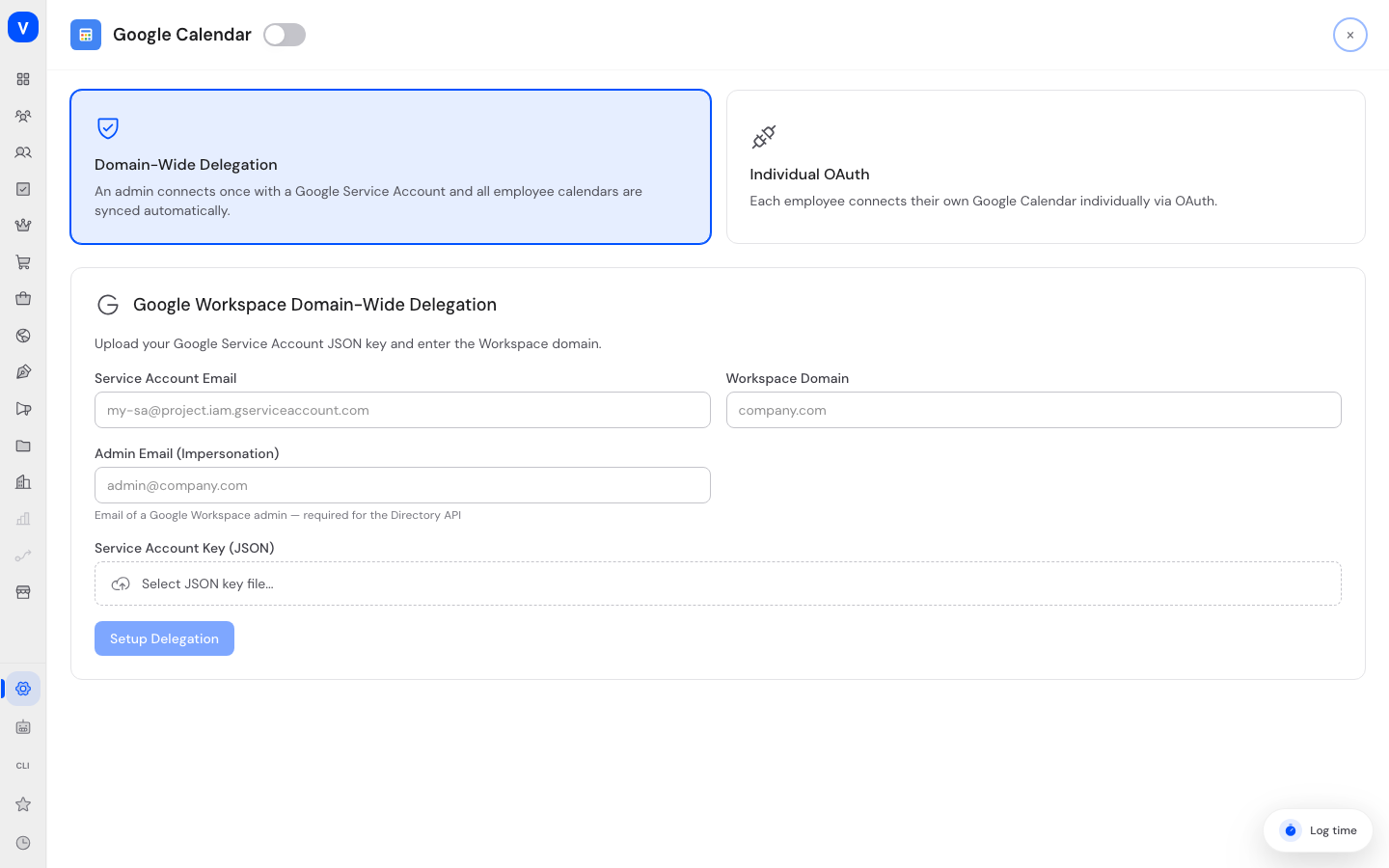The height and width of the screenshot is (868, 1389).
Task: Click the Setup Delegation button
Action: pyautogui.click(x=164, y=638)
